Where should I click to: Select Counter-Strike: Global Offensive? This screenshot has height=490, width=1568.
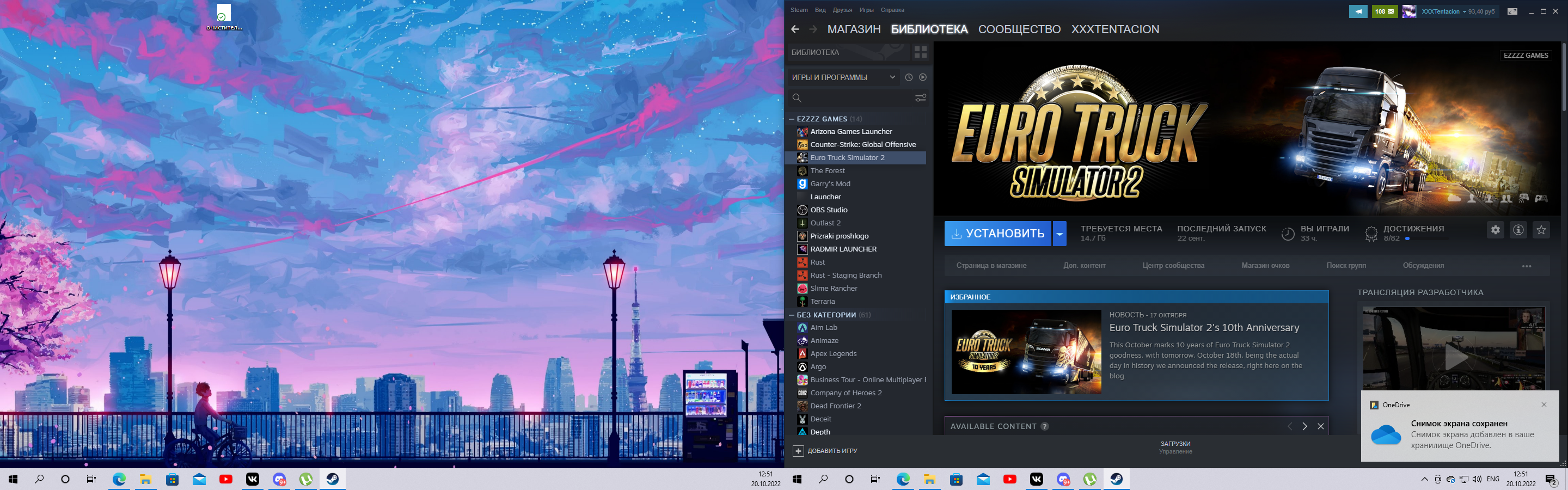click(x=855, y=144)
